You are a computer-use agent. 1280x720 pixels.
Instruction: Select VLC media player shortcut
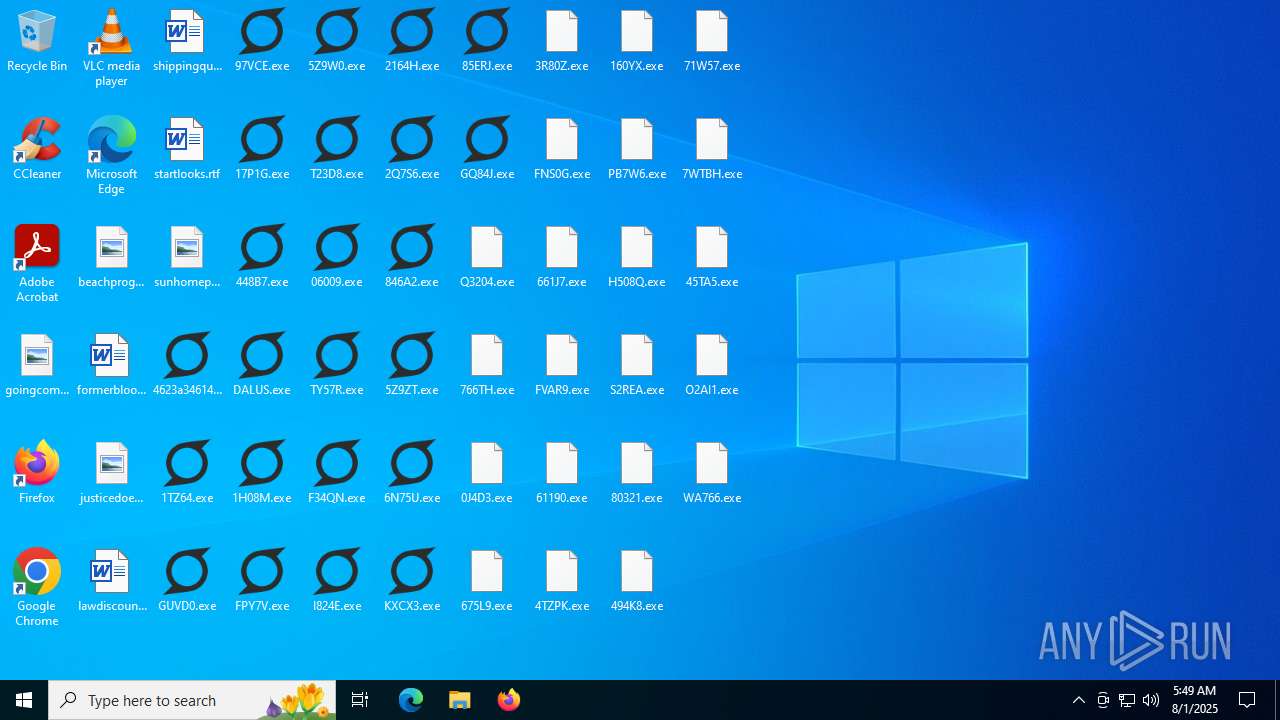pyautogui.click(x=111, y=48)
